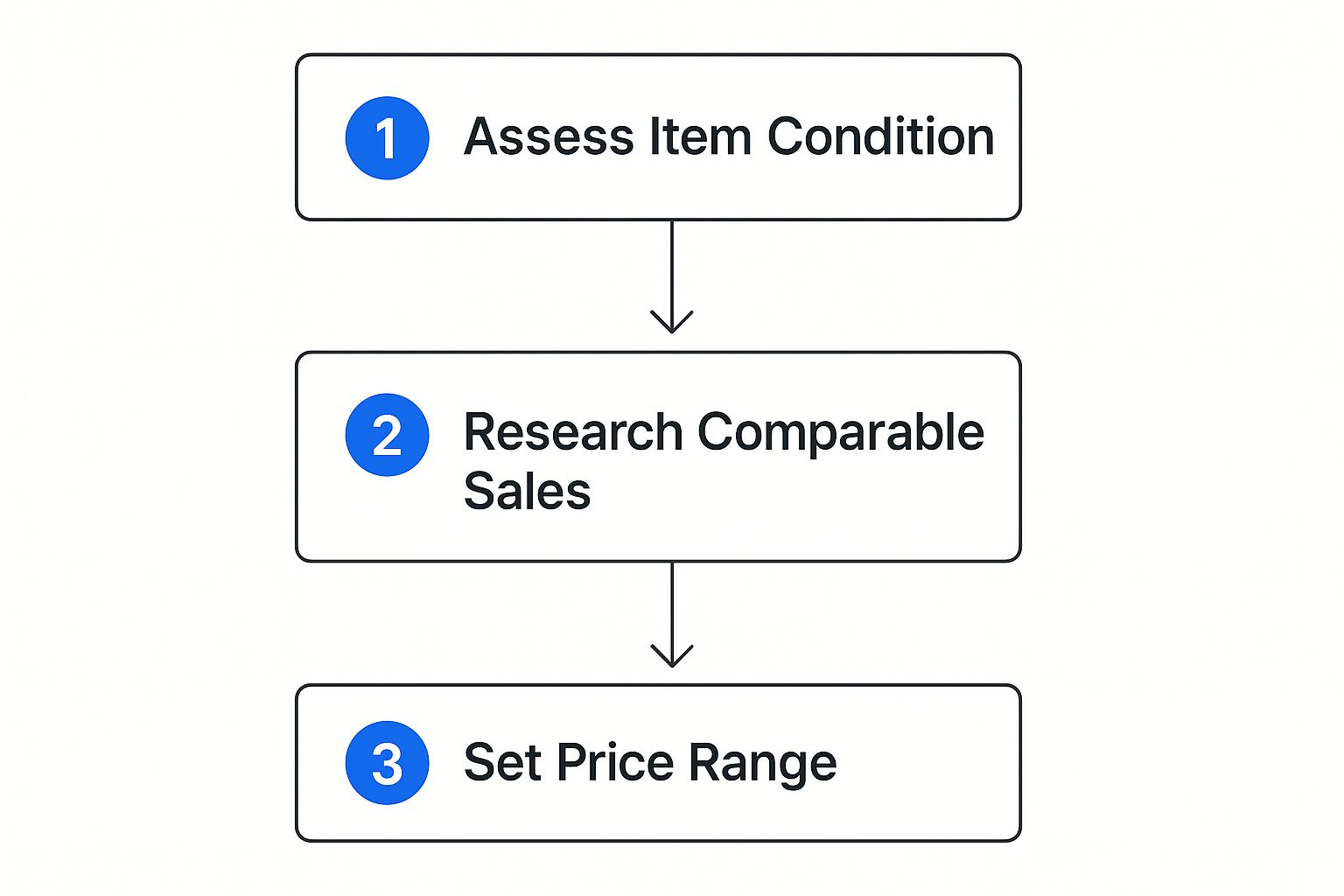Click the blue number 1 circle
This screenshot has width=1344, height=896.
(x=387, y=138)
